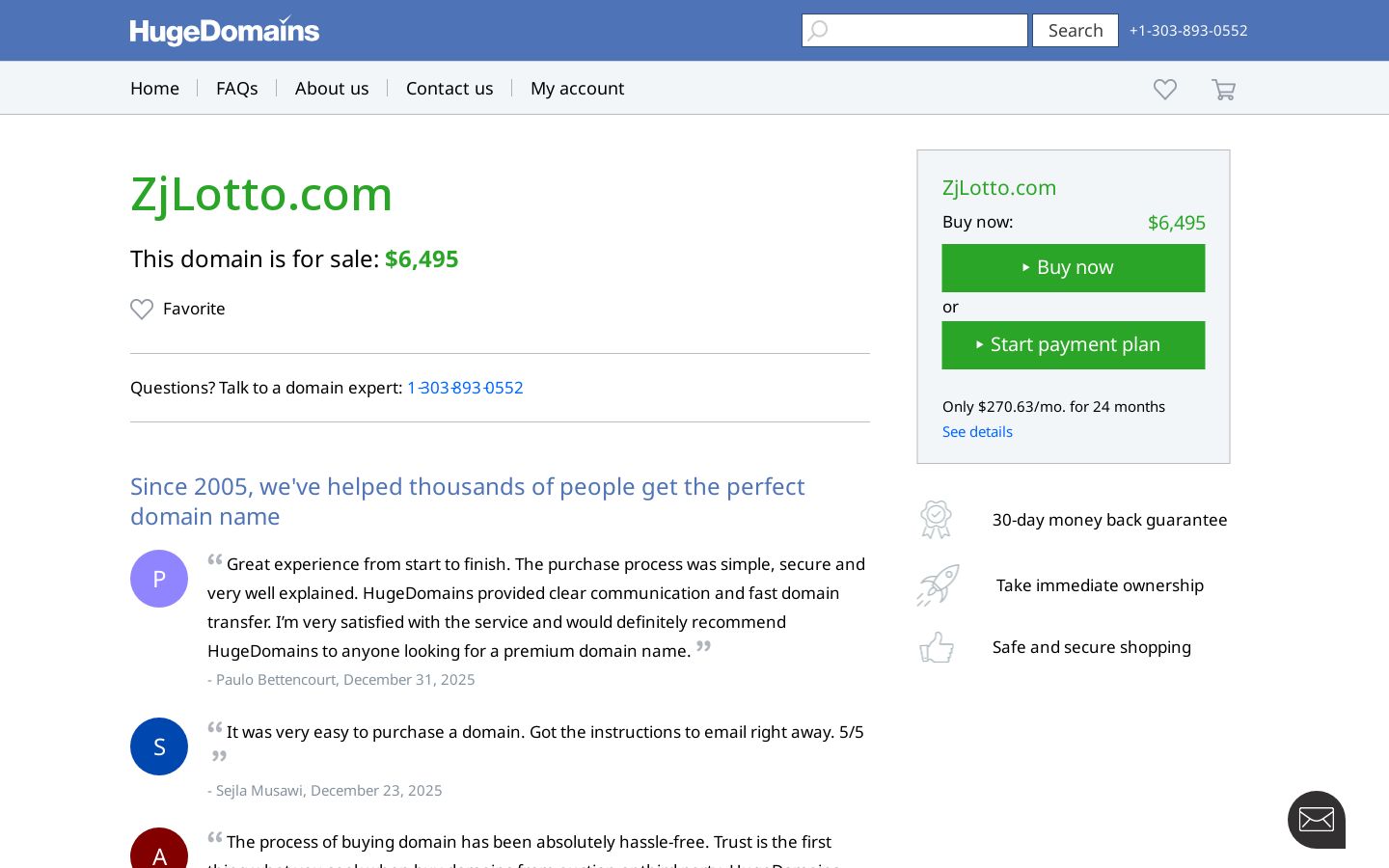Viewport: 1389px width, 868px height.
Task: Click the purple P avatar for Paulo
Action: pos(159,579)
